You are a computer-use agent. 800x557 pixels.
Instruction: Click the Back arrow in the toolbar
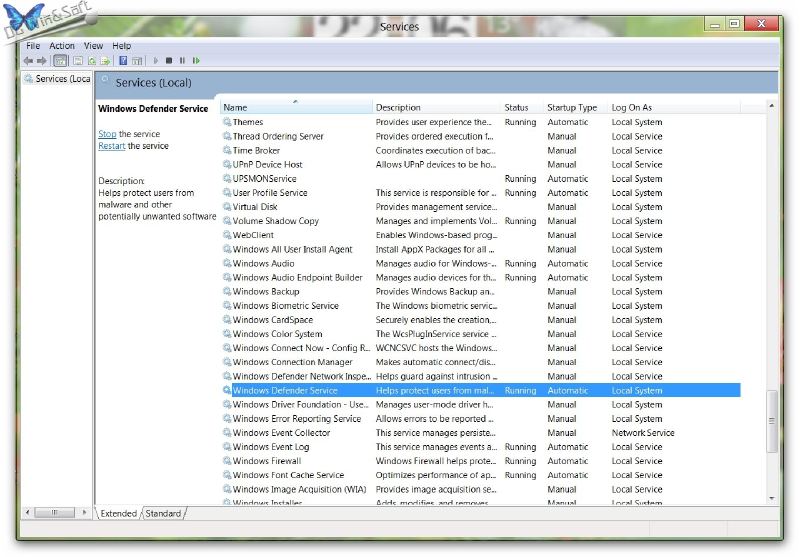[28, 61]
